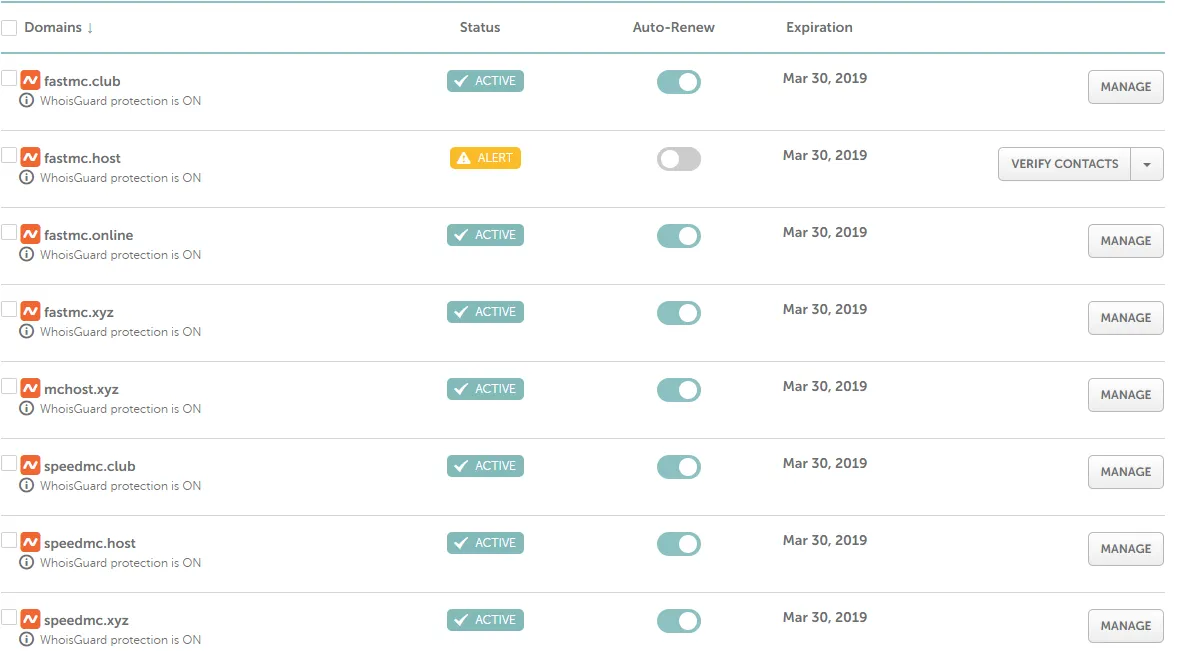Click the Namecheap logo icon beside speedmc.xyz

coord(30,619)
